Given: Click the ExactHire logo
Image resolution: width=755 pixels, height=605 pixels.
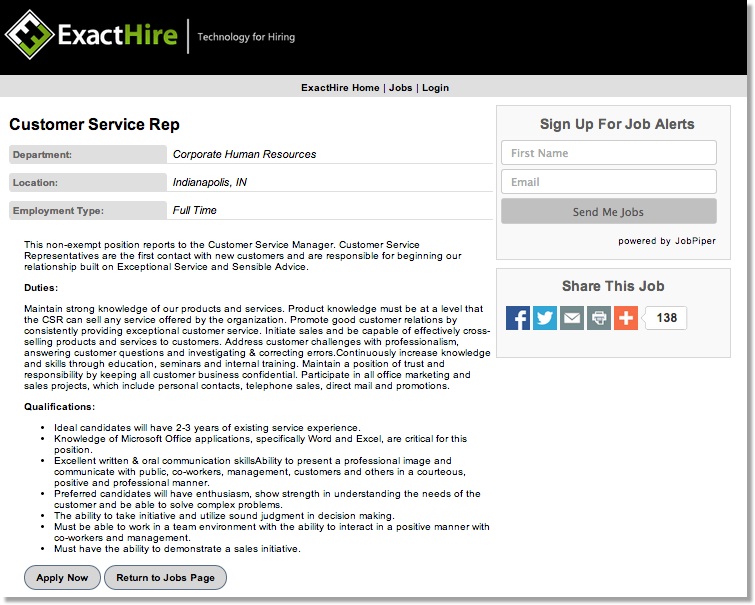Looking at the screenshot, I should pyautogui.click(x=92, y=36).
